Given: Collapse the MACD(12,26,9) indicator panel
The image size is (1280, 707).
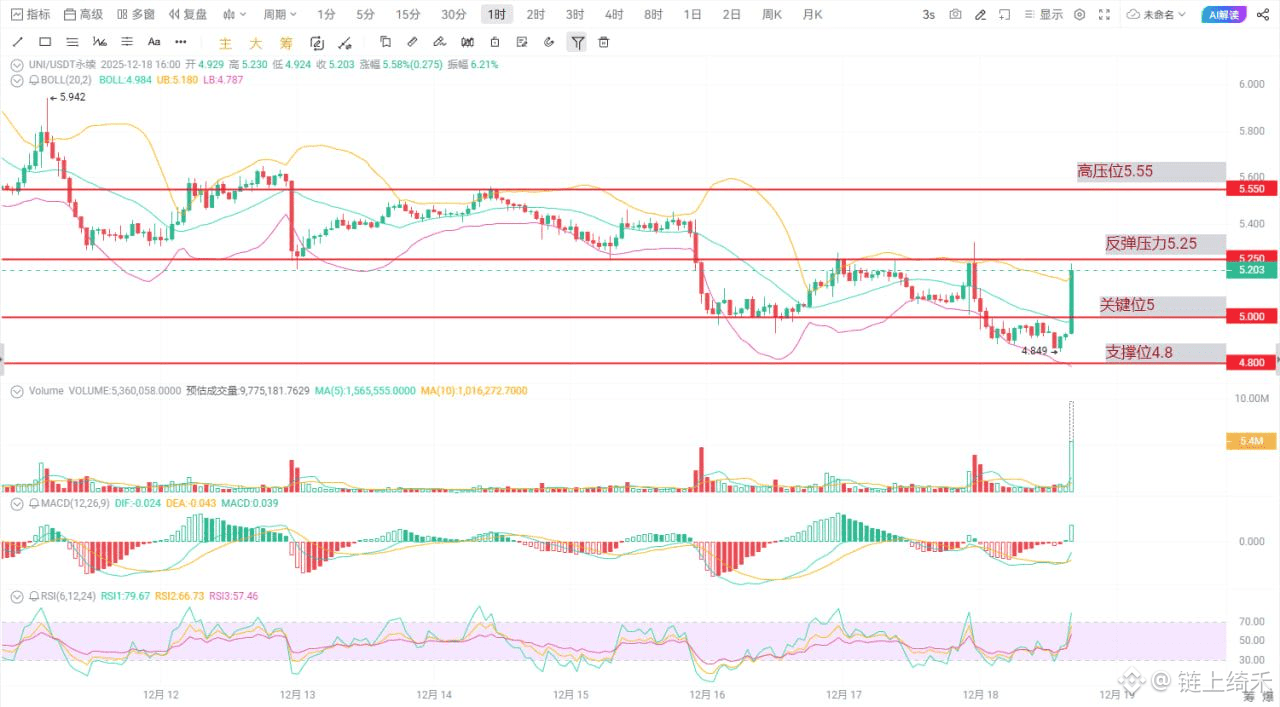Looking at the screenshot, I should (x=18, y=503).
